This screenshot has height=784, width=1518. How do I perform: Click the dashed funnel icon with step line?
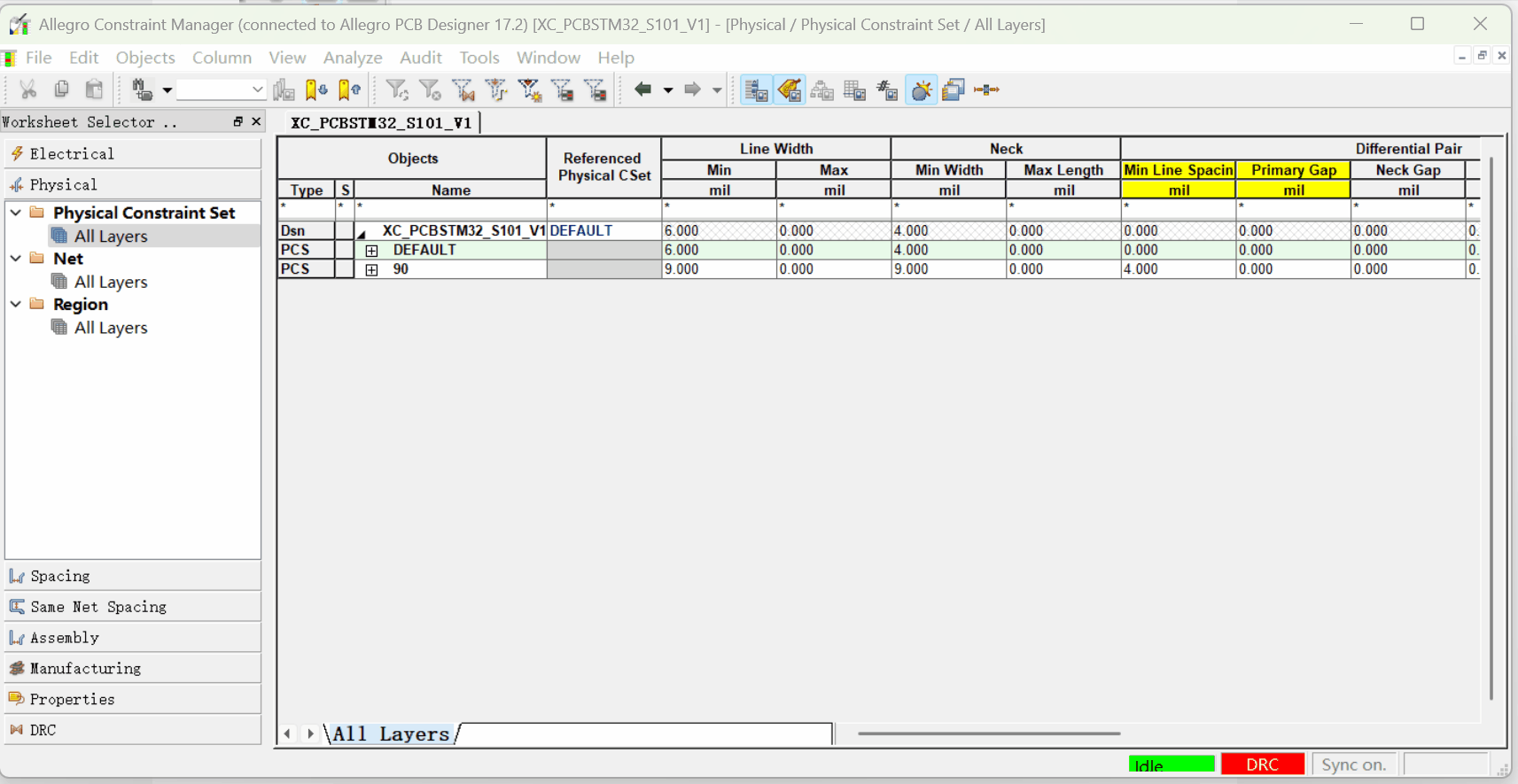[x=496, y=89]
